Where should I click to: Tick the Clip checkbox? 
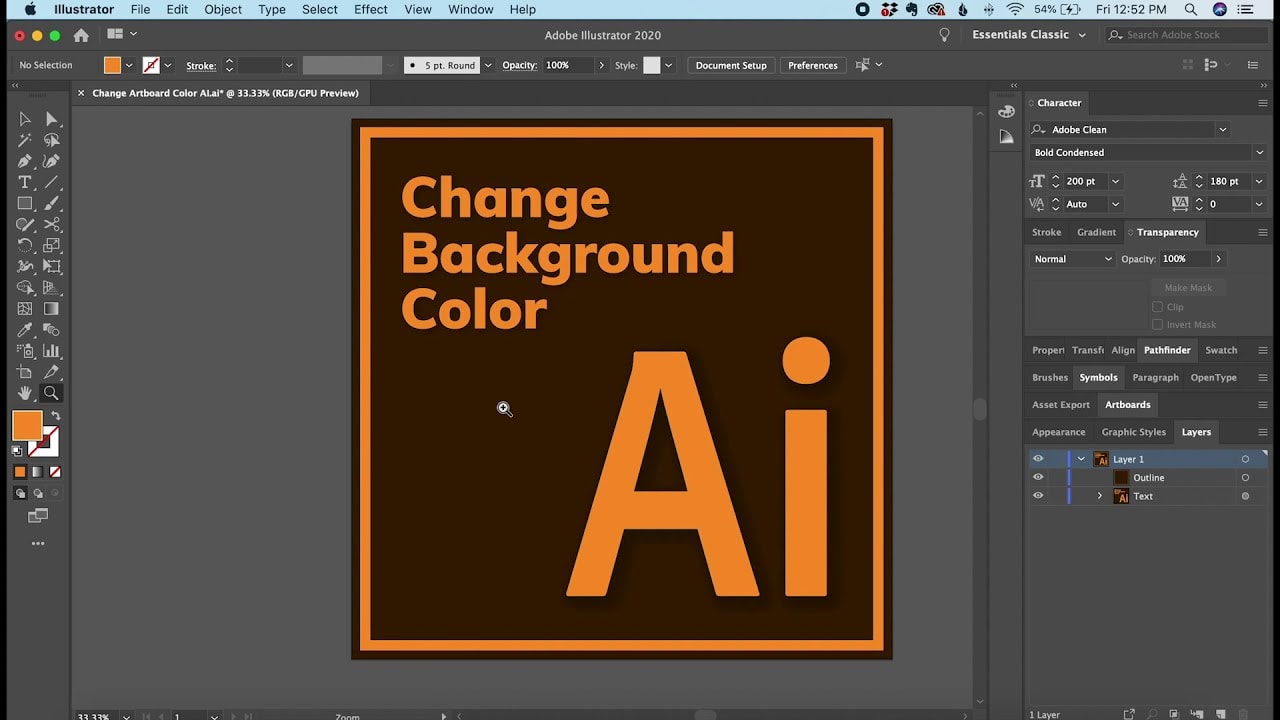tap(1158, 307)
